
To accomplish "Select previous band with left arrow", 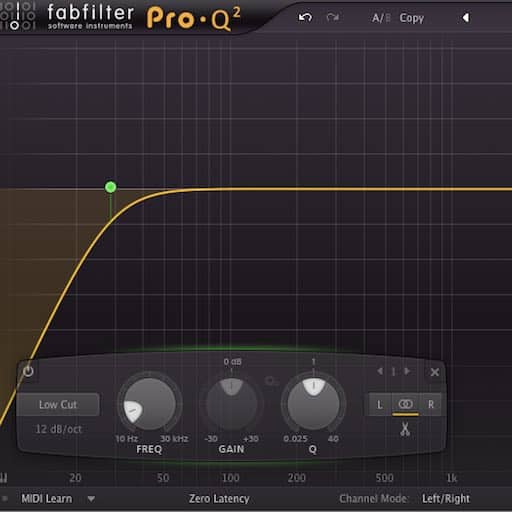I will click(380, 371).
